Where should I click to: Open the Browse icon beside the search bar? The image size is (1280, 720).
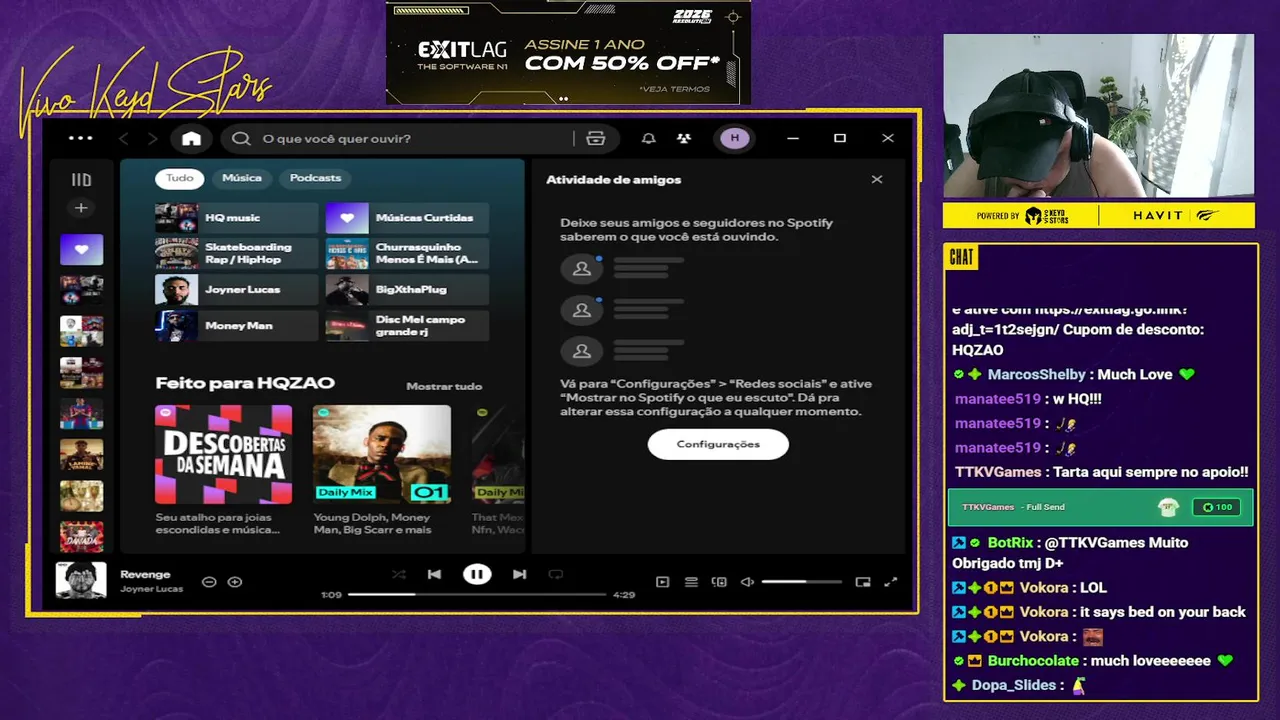pos(596,139)
